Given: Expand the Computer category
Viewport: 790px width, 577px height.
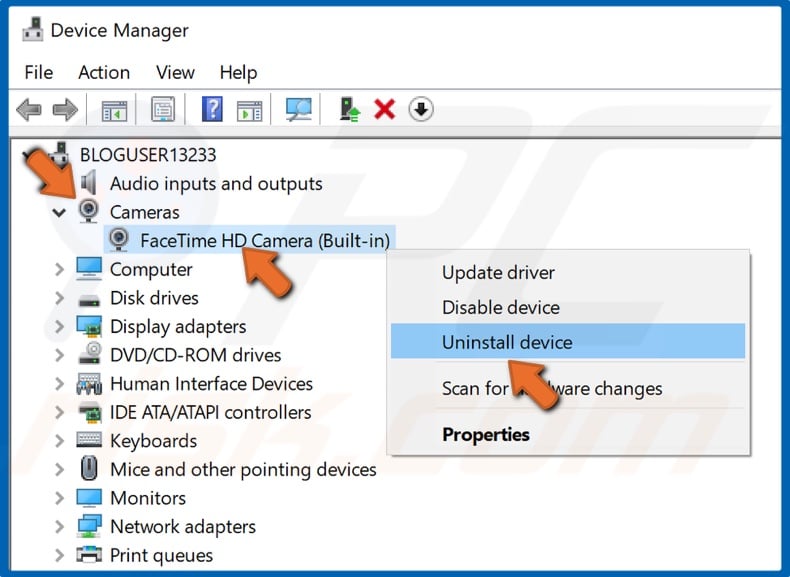Looking at the screenshot, I should (x=59, y=269).
